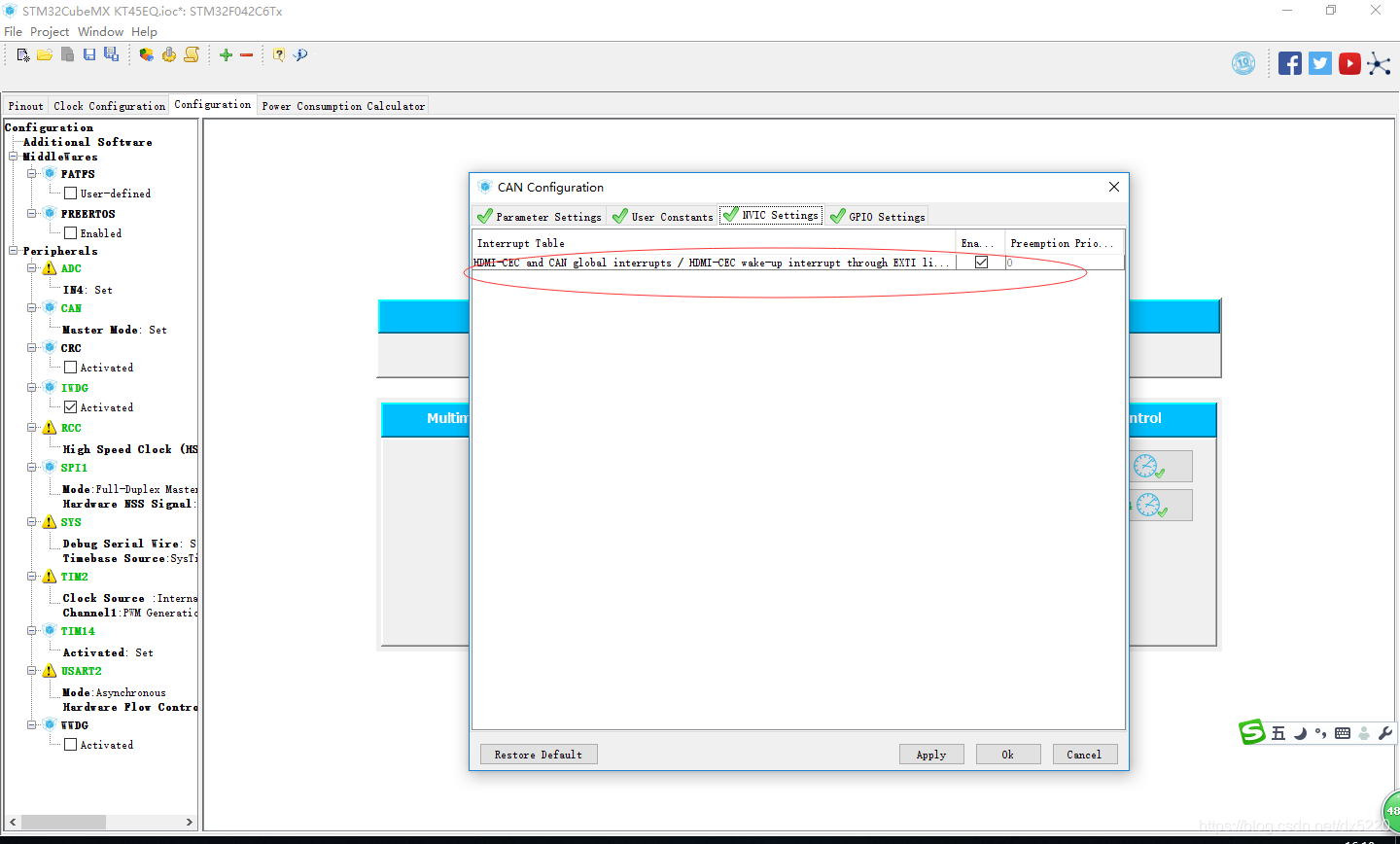1400x844 pixels.
Task: Click the Cancel button
Action: click(x=1085, y=755)
